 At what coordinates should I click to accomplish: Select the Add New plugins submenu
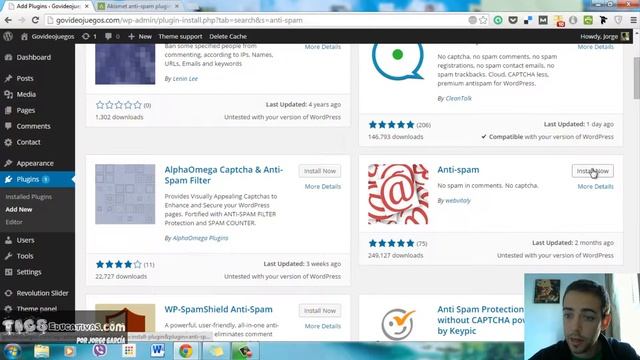19,209
